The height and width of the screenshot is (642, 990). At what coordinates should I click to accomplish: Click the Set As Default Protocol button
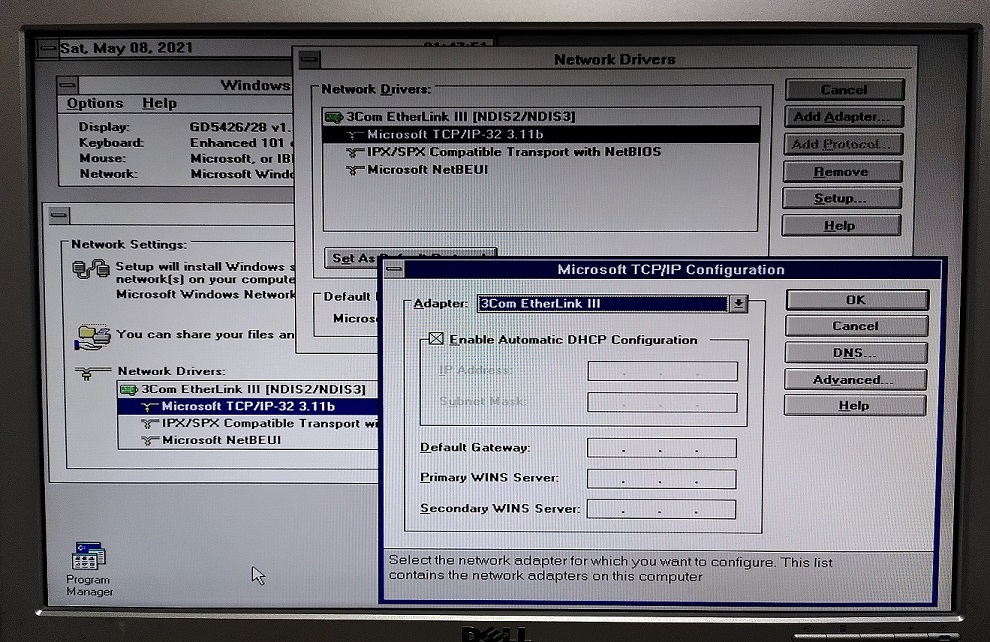click(x=410, y=258)
